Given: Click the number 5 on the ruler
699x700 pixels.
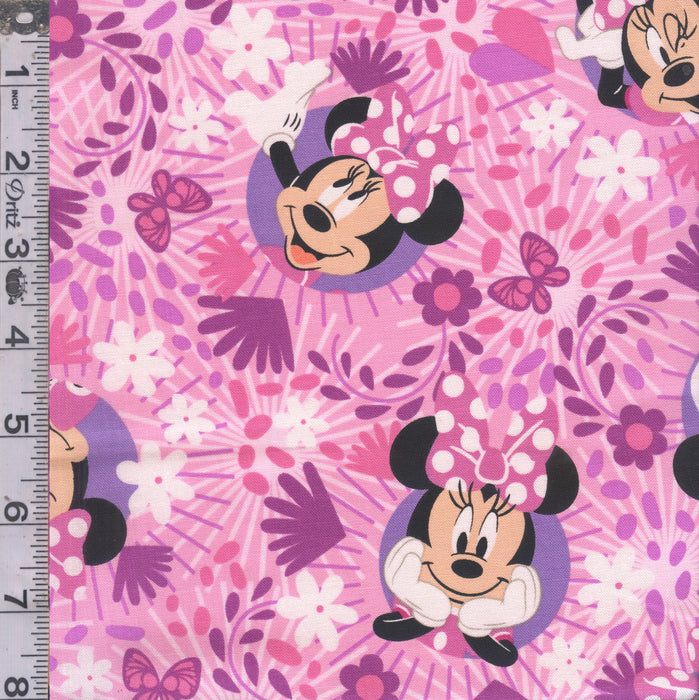Looking at the screenshot, I should (17, 424).
